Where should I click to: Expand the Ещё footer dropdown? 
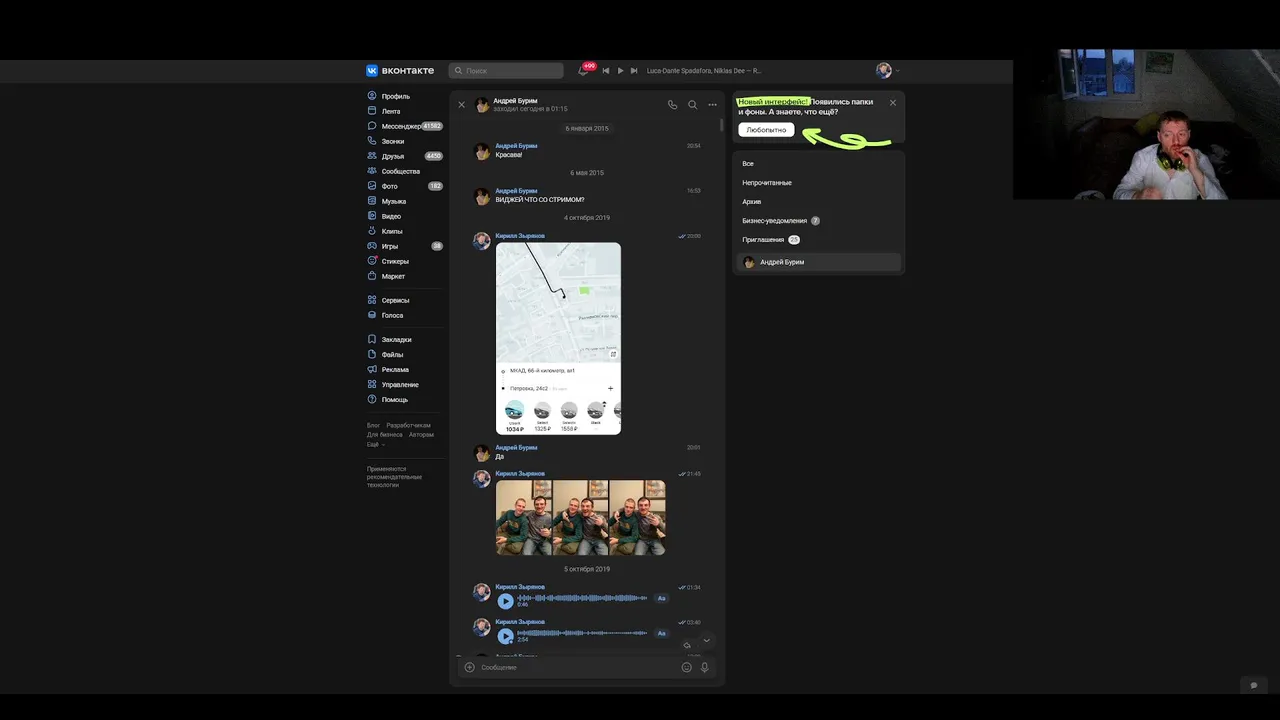point(375,444)
